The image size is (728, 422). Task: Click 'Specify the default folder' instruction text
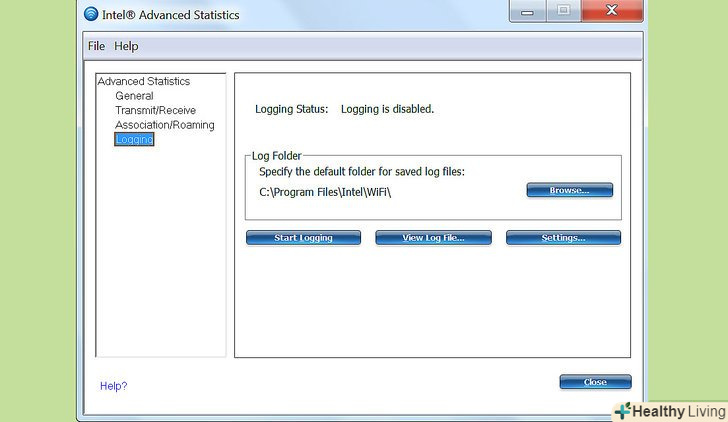click(x=362, y=172)
